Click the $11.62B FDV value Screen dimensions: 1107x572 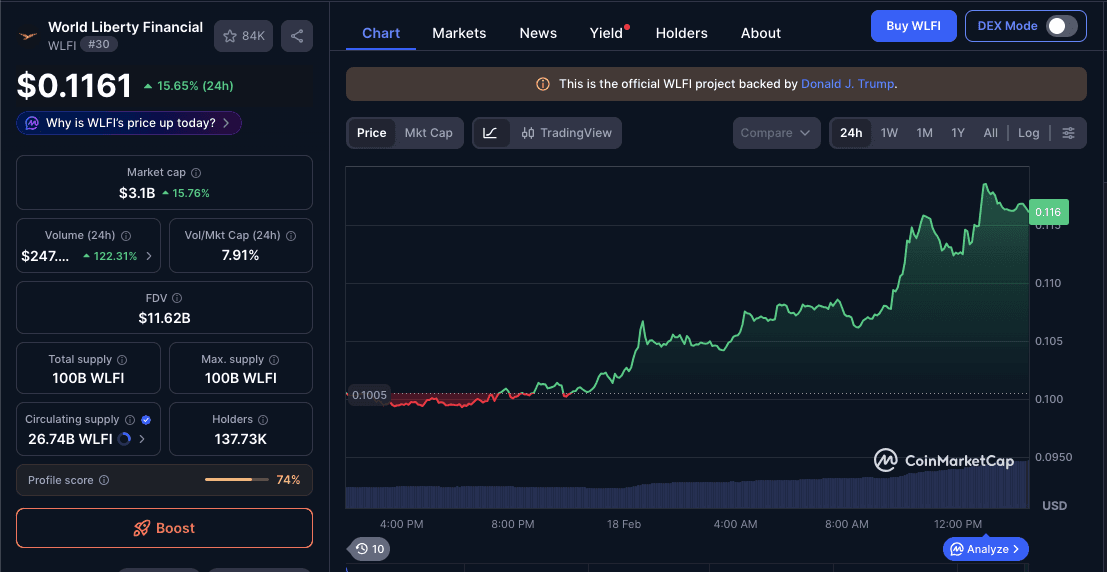pyautogui.click(x=164, y=318)
